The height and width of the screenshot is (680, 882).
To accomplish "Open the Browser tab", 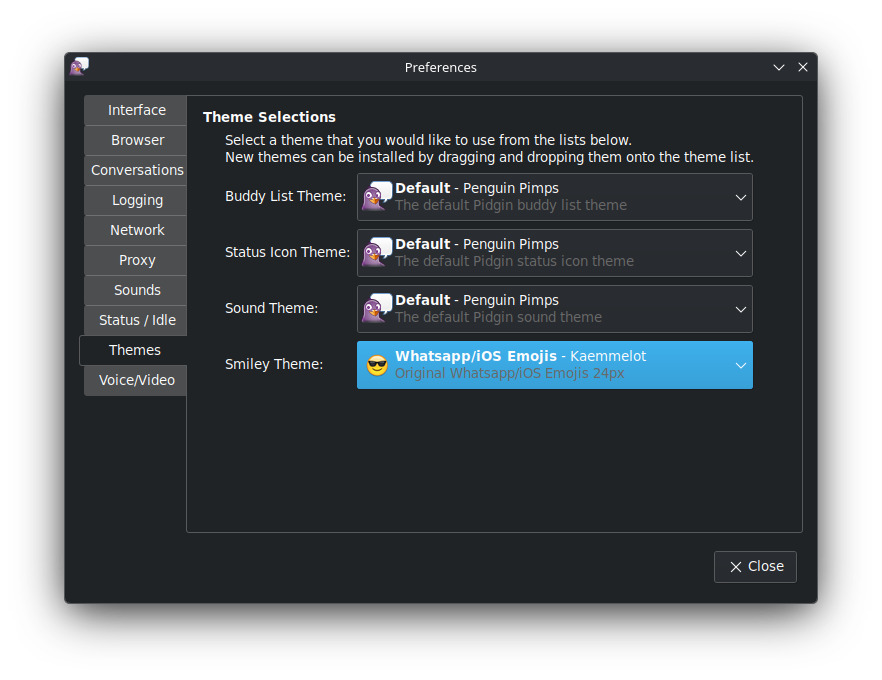I will (136, 140).
